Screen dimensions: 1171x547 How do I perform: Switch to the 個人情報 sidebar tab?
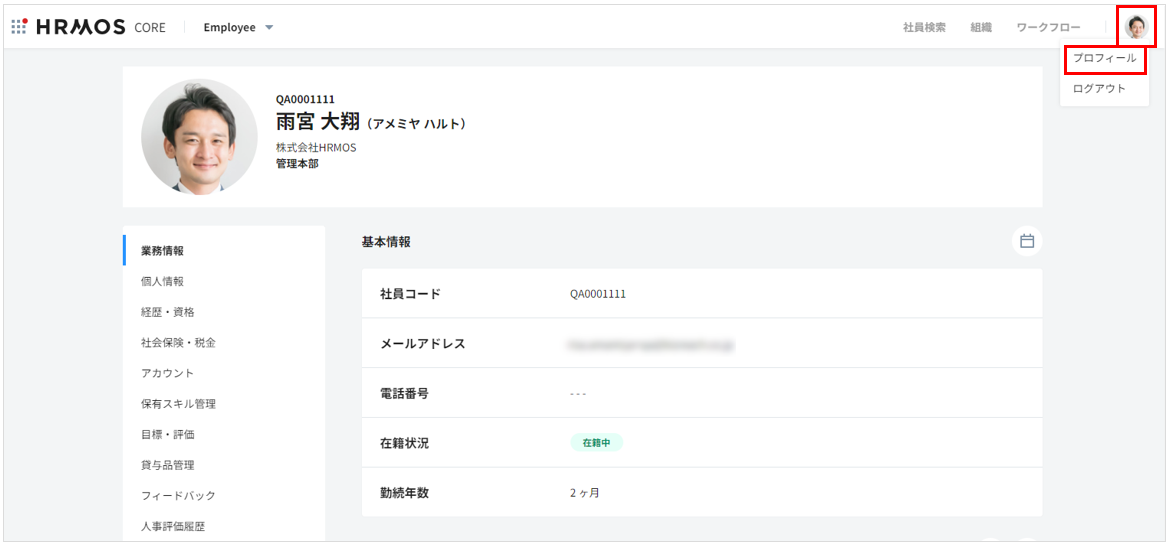[162, 282]
